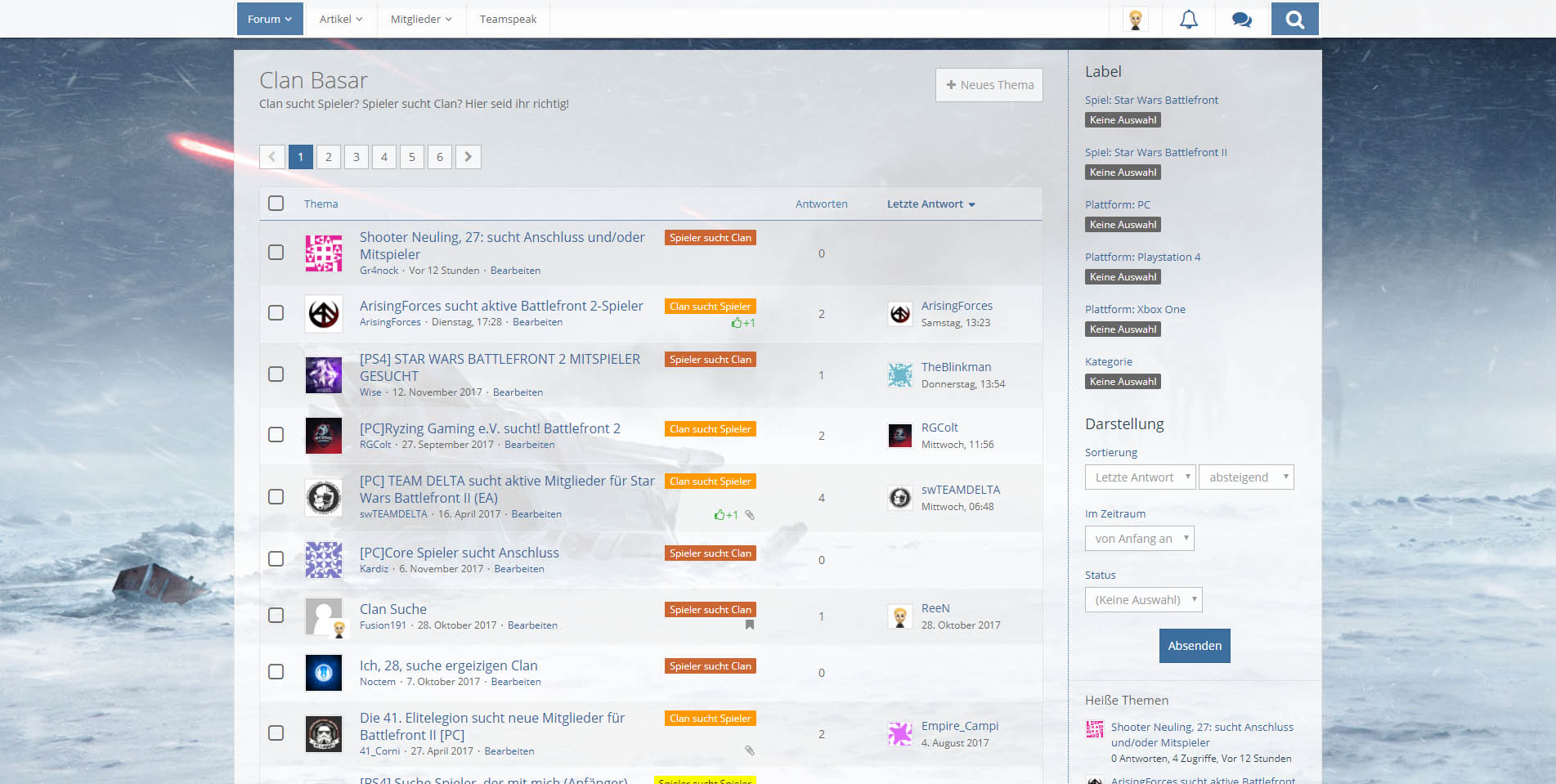1556x784 pixels.
Task: Open Keine Auswahl under Plattform: Playstation 4
Action: (x=1123, y=277)
